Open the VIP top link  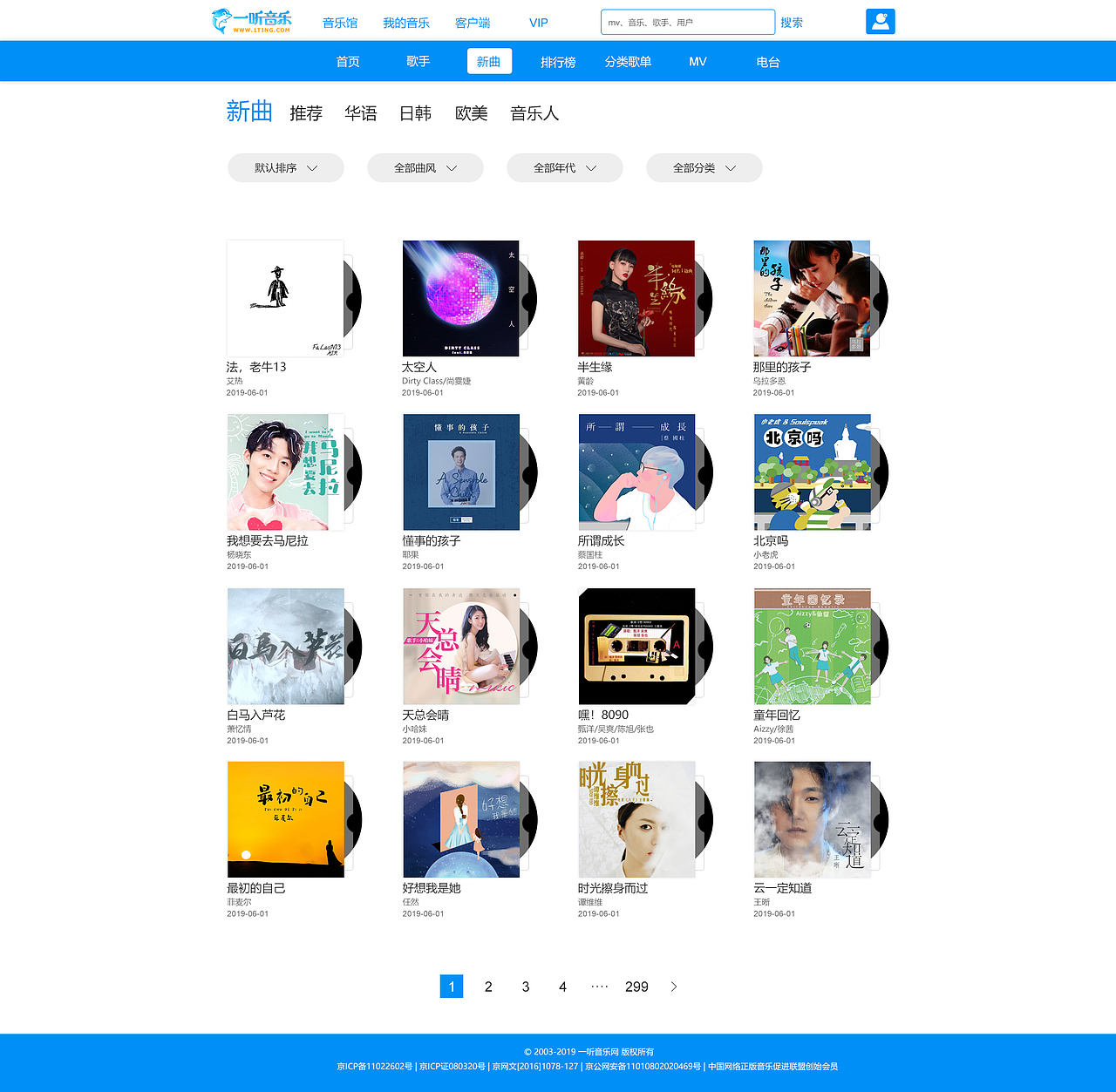pyautogui.click(x=539, y=23)
